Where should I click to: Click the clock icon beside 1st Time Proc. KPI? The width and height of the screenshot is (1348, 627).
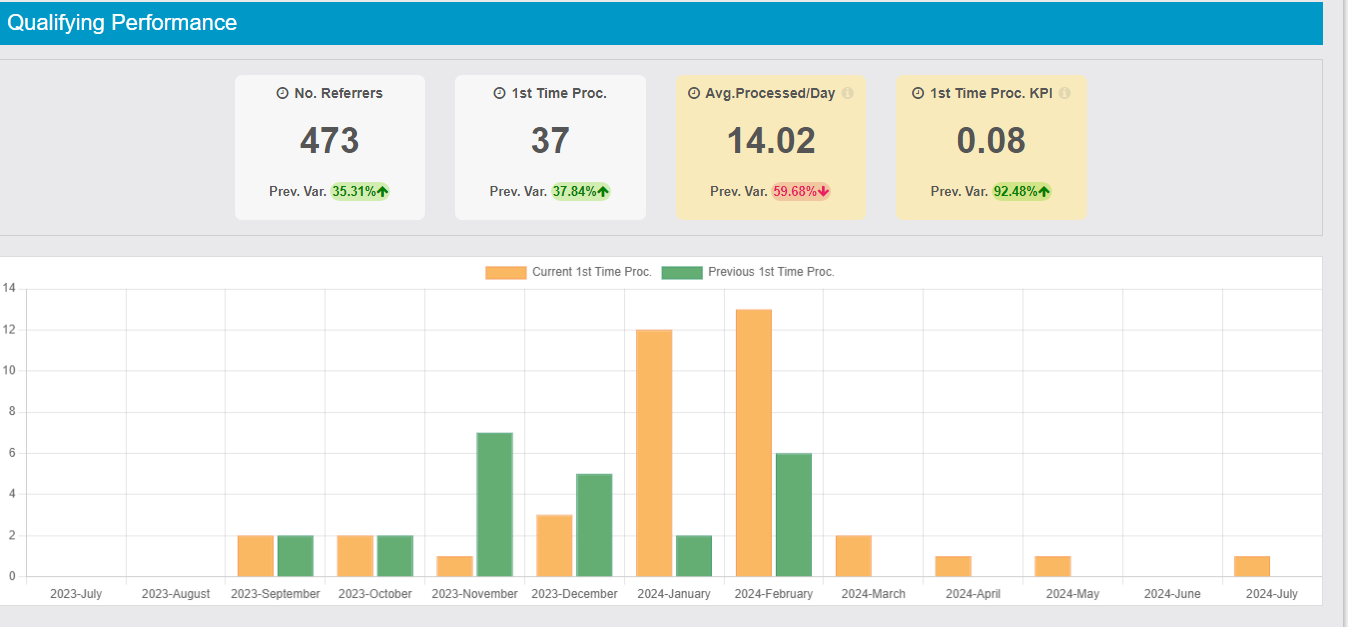[x=918, y=93]
